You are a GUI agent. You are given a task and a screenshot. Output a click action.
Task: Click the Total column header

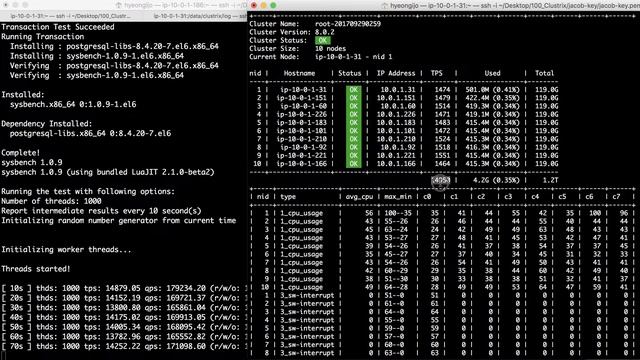544,73
